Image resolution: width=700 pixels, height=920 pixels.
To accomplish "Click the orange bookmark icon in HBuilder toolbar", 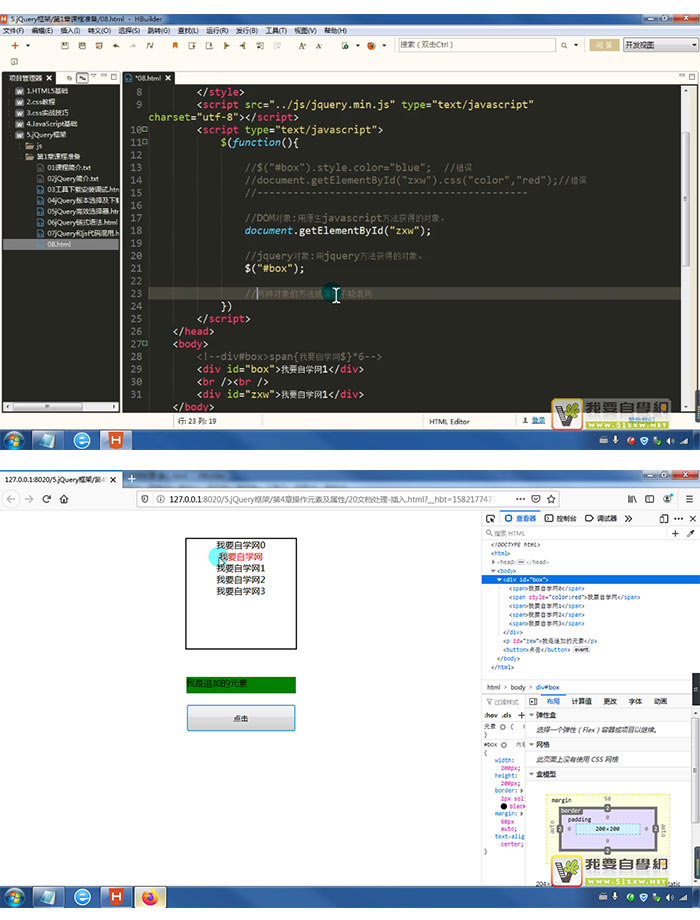I will click(x=175, y=45).
